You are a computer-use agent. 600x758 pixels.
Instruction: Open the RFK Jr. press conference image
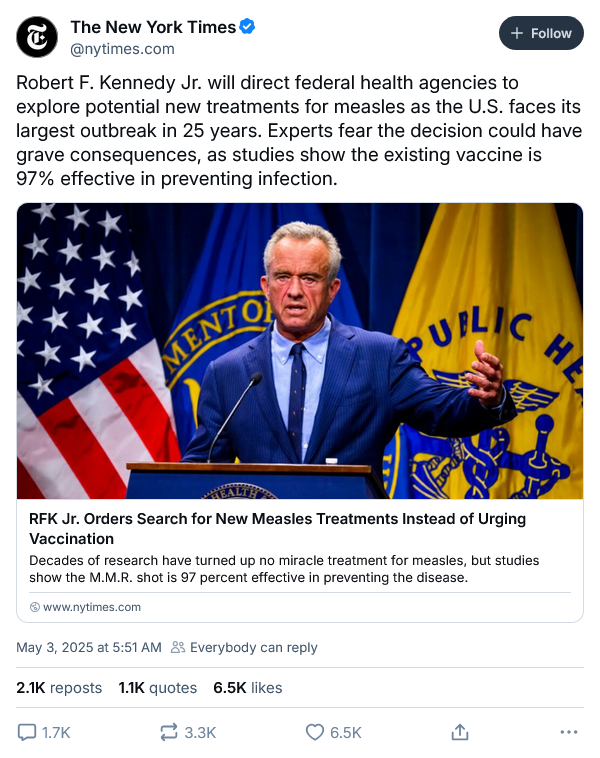coord(300,350)
